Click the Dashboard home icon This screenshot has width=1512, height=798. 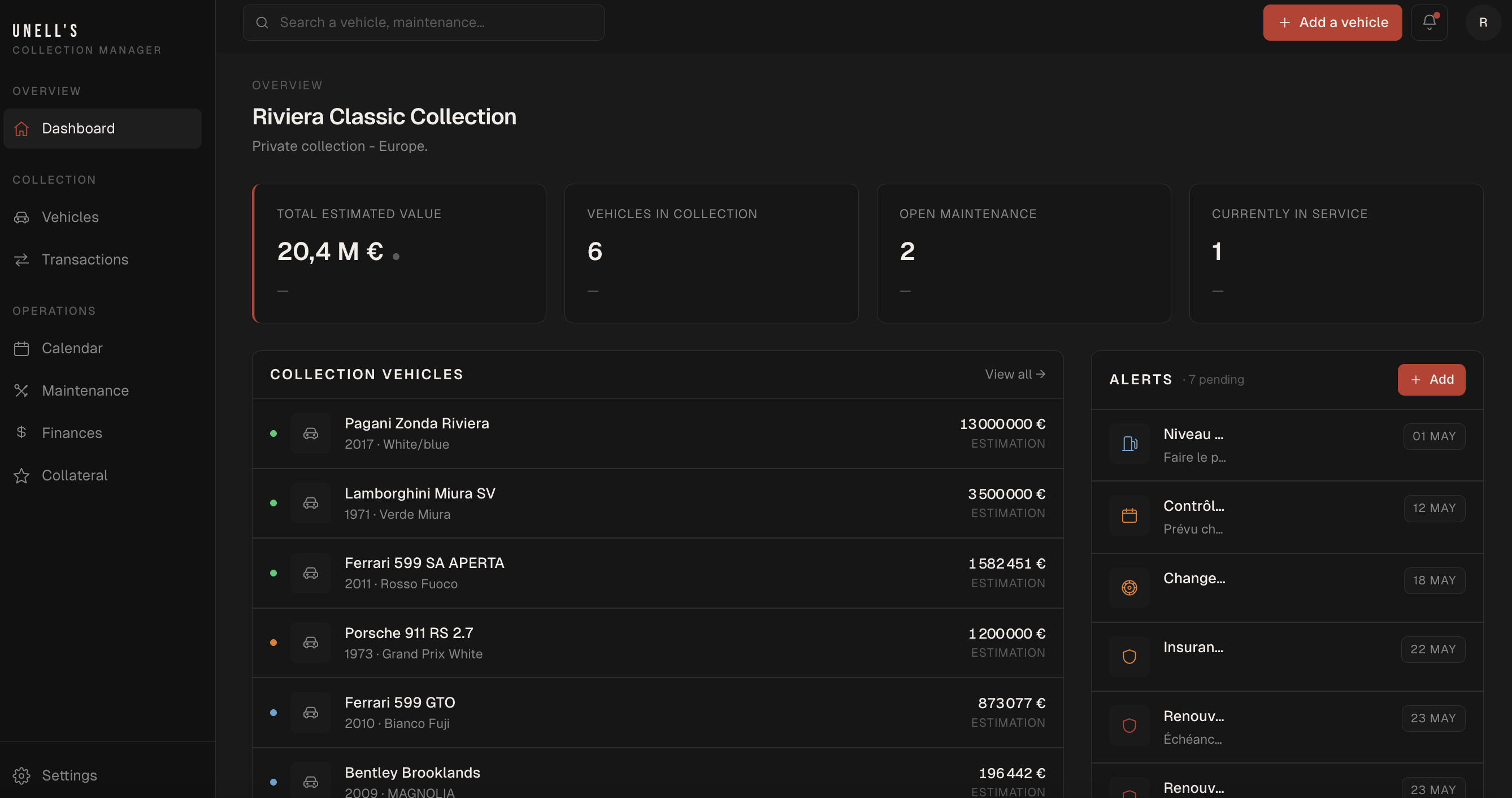pos(21,129)
